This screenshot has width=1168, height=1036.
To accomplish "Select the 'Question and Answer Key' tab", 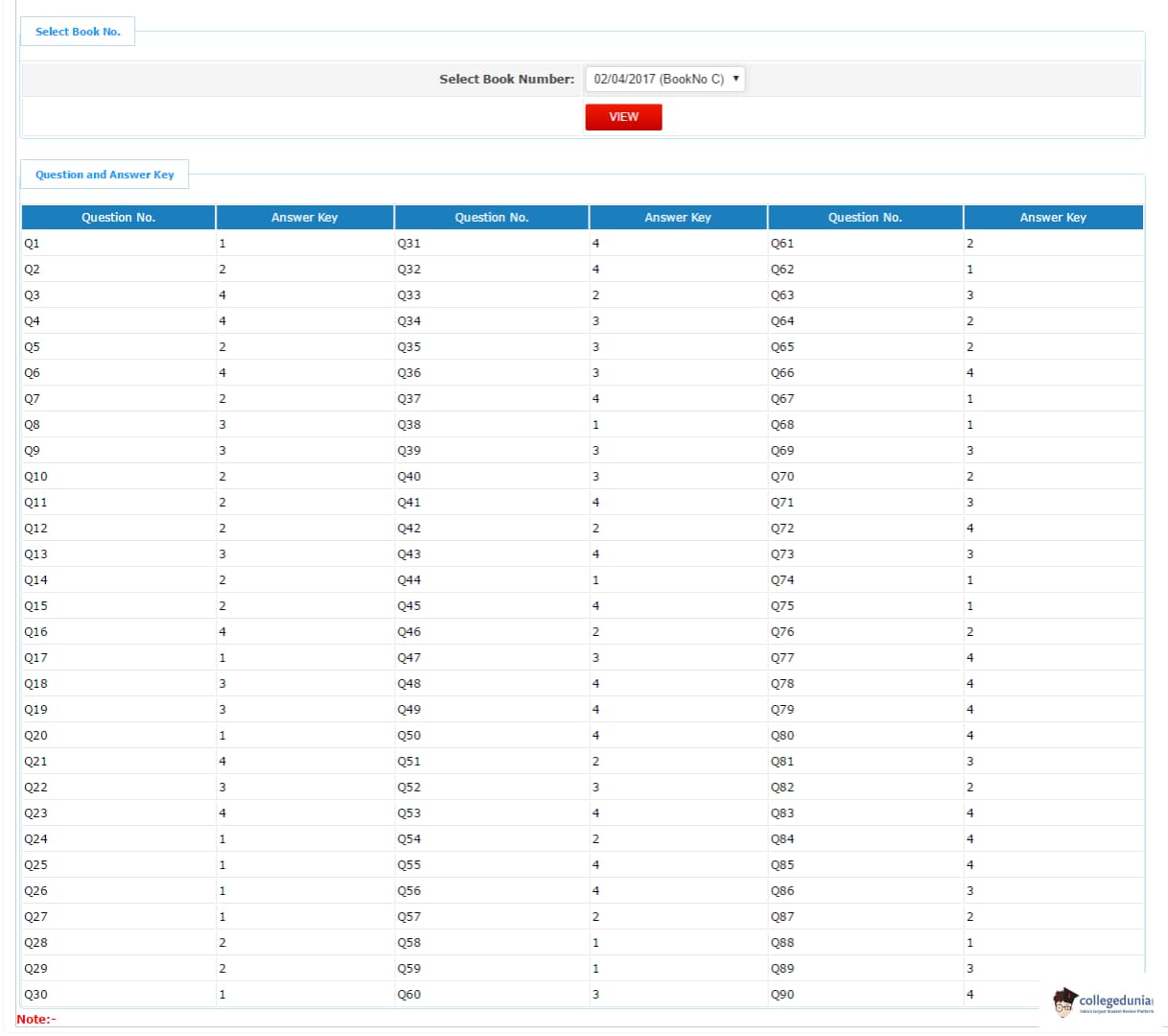I will pyautogui.click(x=105, y=175).
